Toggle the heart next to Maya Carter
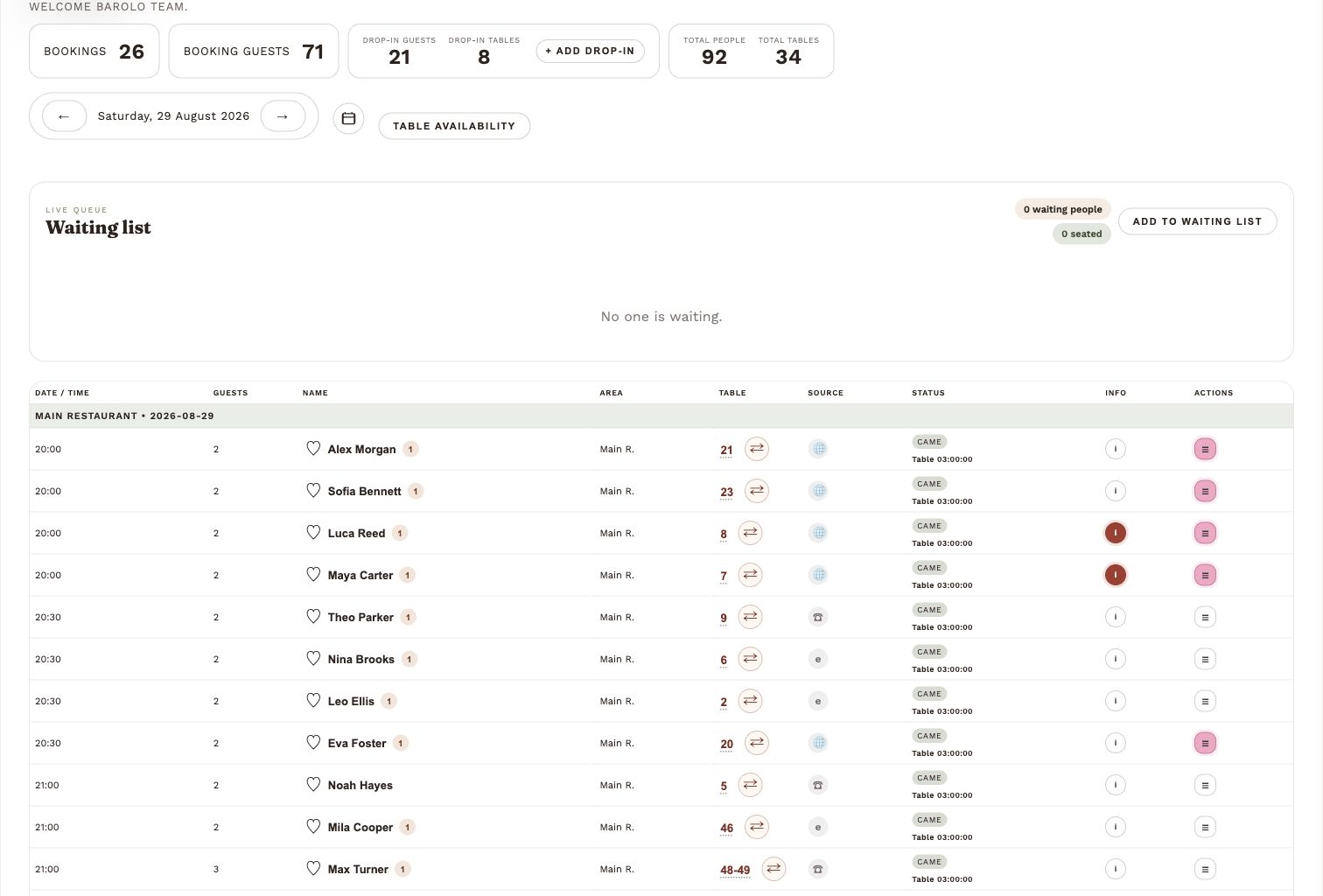 313,574
